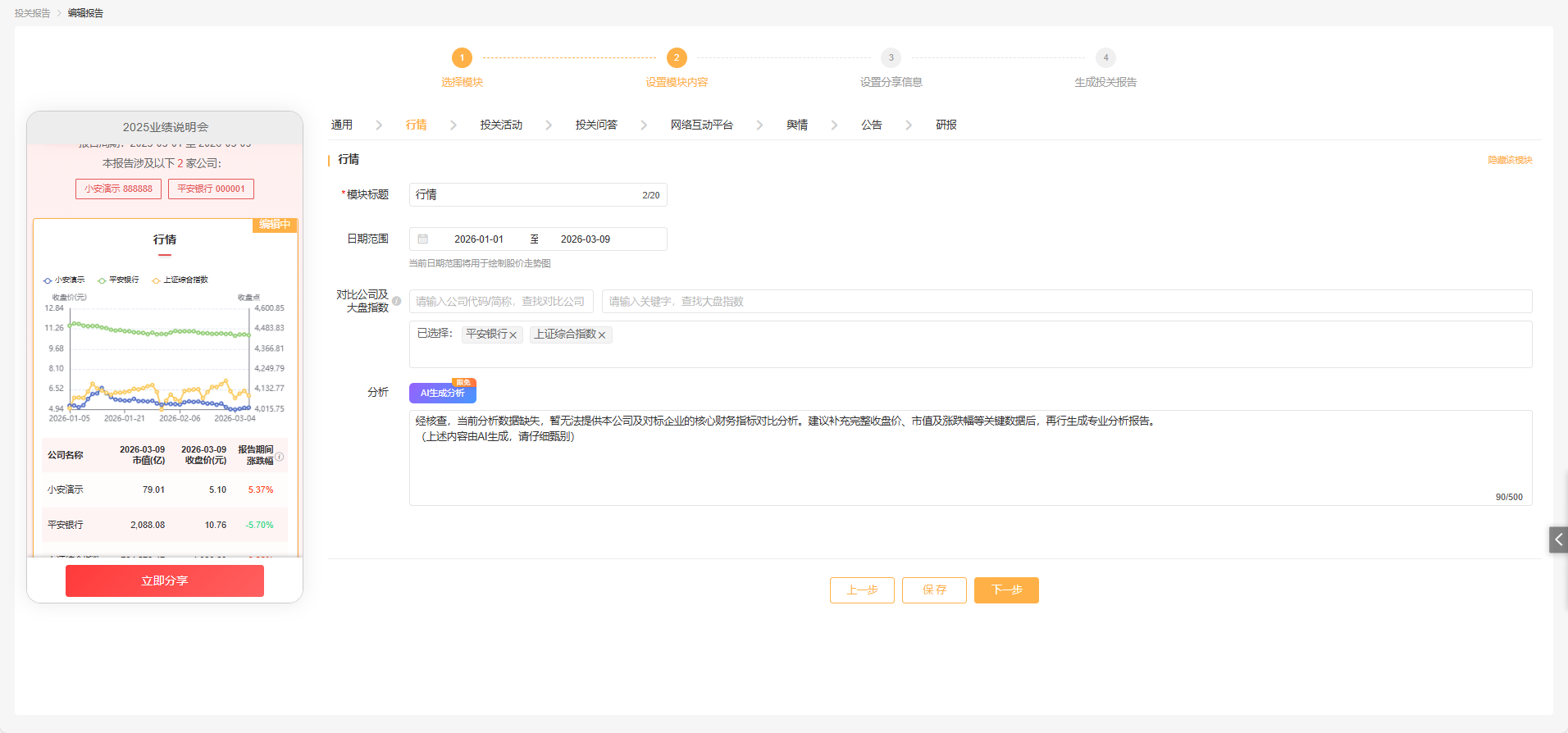Select the 小安演示 888888 company tag
The width and height of the screenshot is (1568, 733).
pyautogui.click(x=118, y=189)
